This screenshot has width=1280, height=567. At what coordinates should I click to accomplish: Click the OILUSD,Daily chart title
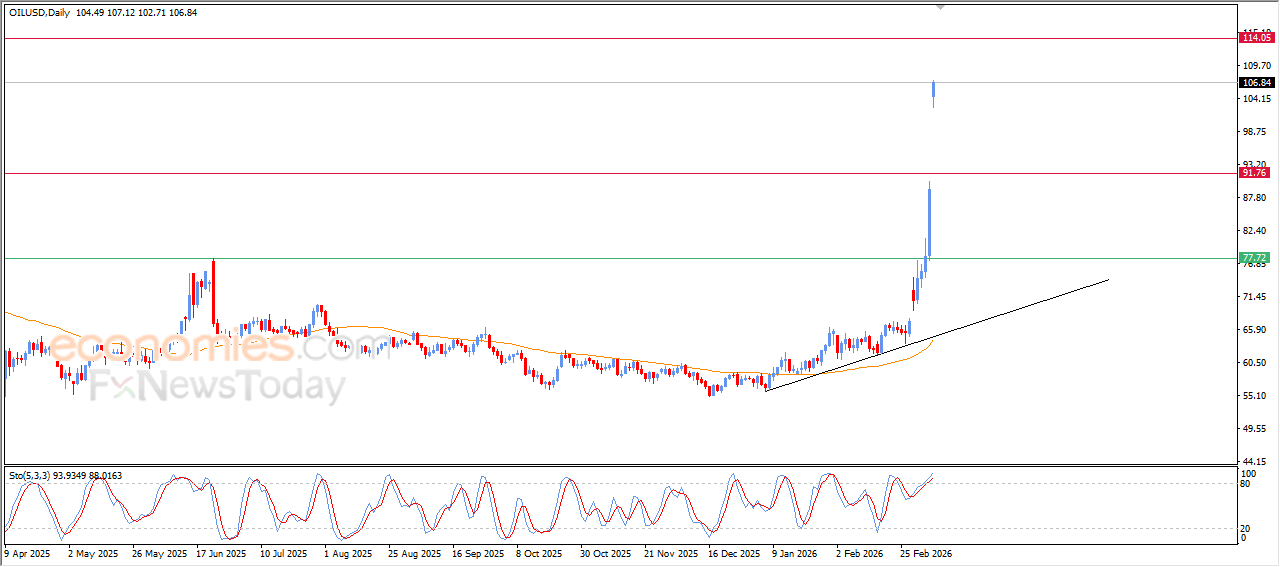click(45, 12)
